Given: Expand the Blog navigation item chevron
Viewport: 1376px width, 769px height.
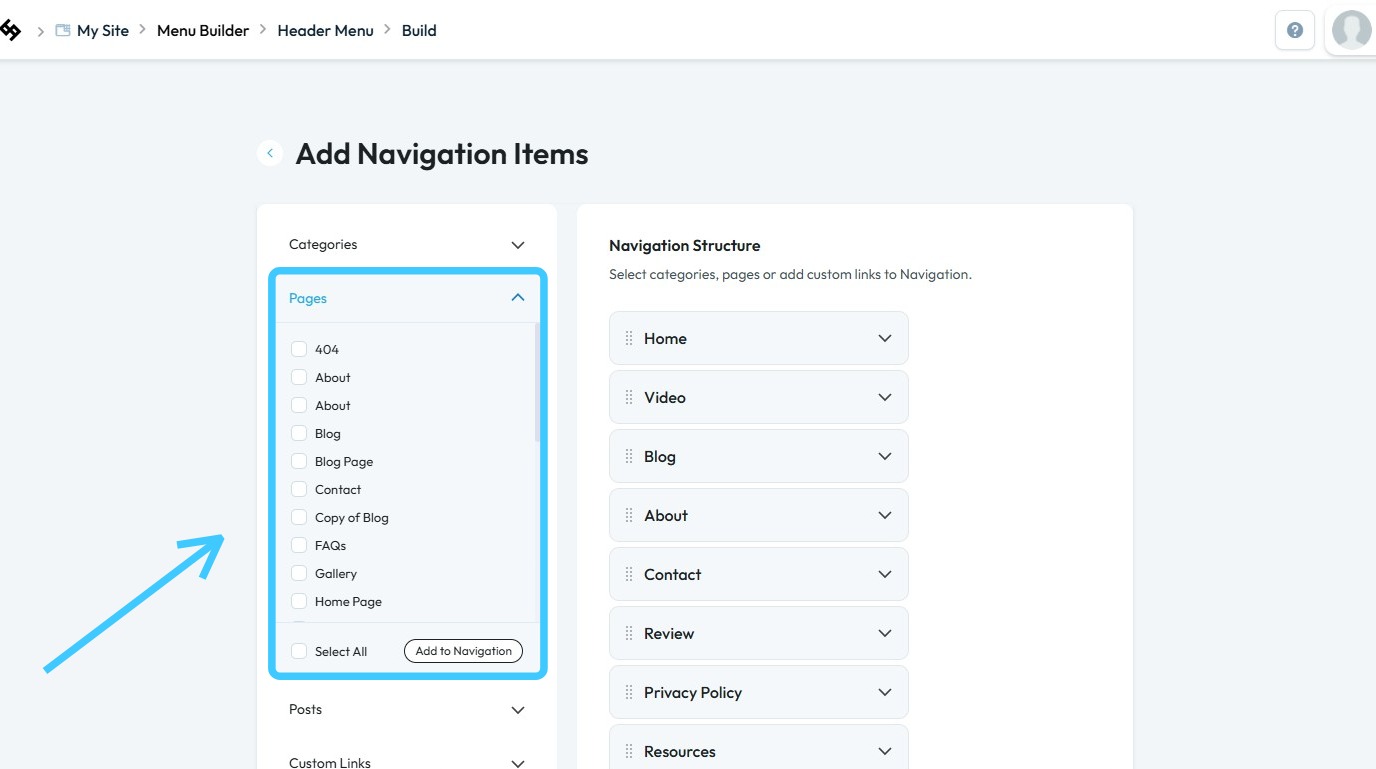Looking at the screenshot, I should [884, 456].
